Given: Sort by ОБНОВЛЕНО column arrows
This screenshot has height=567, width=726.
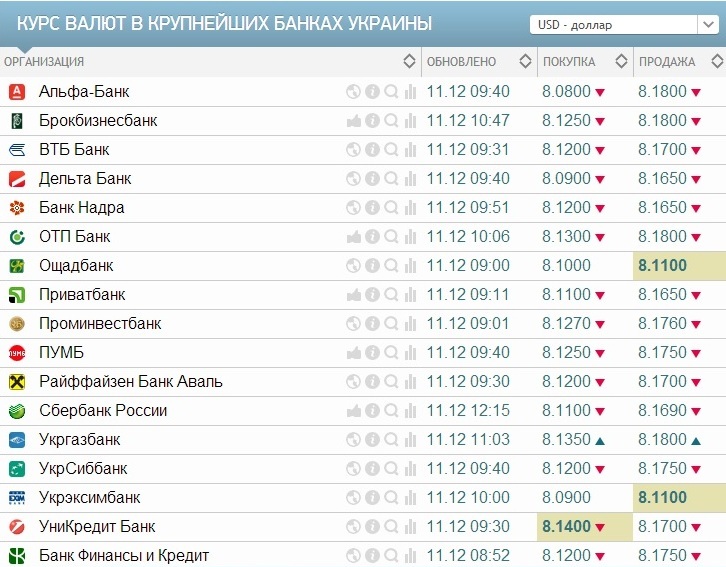Looking at the screenshot, I should (x=525, y=61).
